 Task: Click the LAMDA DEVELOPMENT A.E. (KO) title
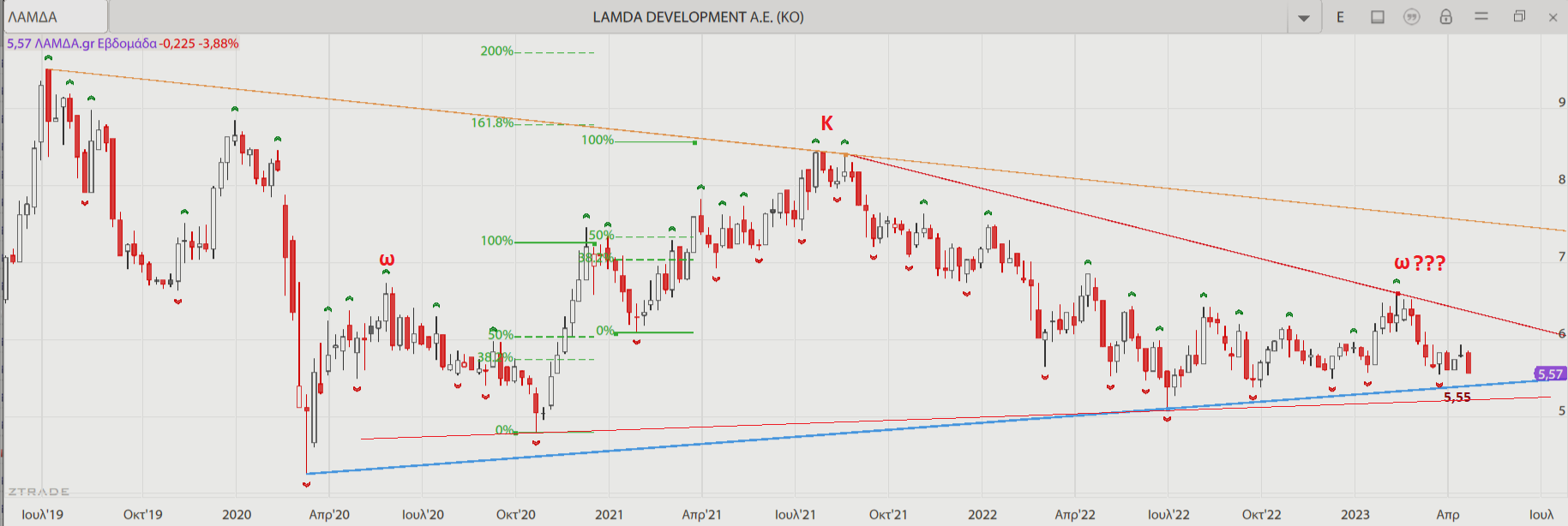coord(698,17)
